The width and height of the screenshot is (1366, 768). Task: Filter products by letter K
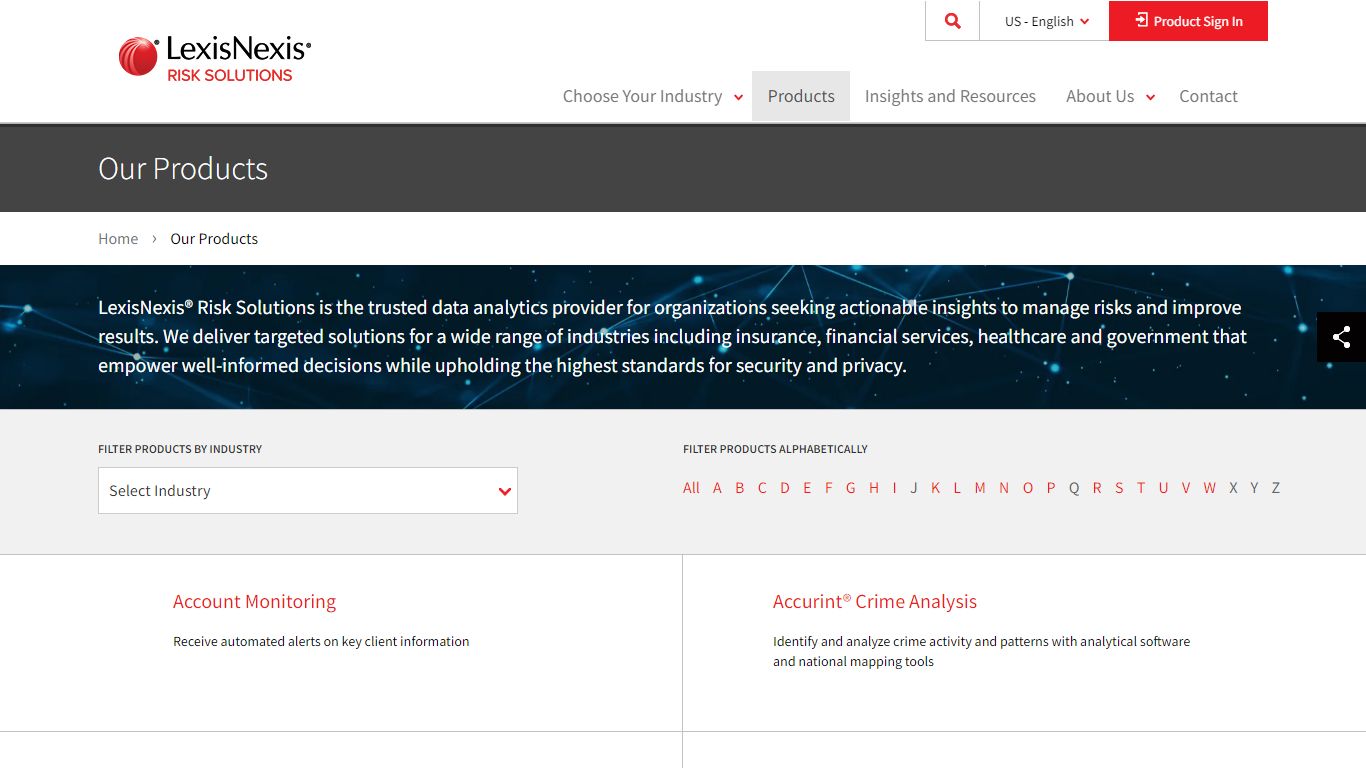click(936, 488)
